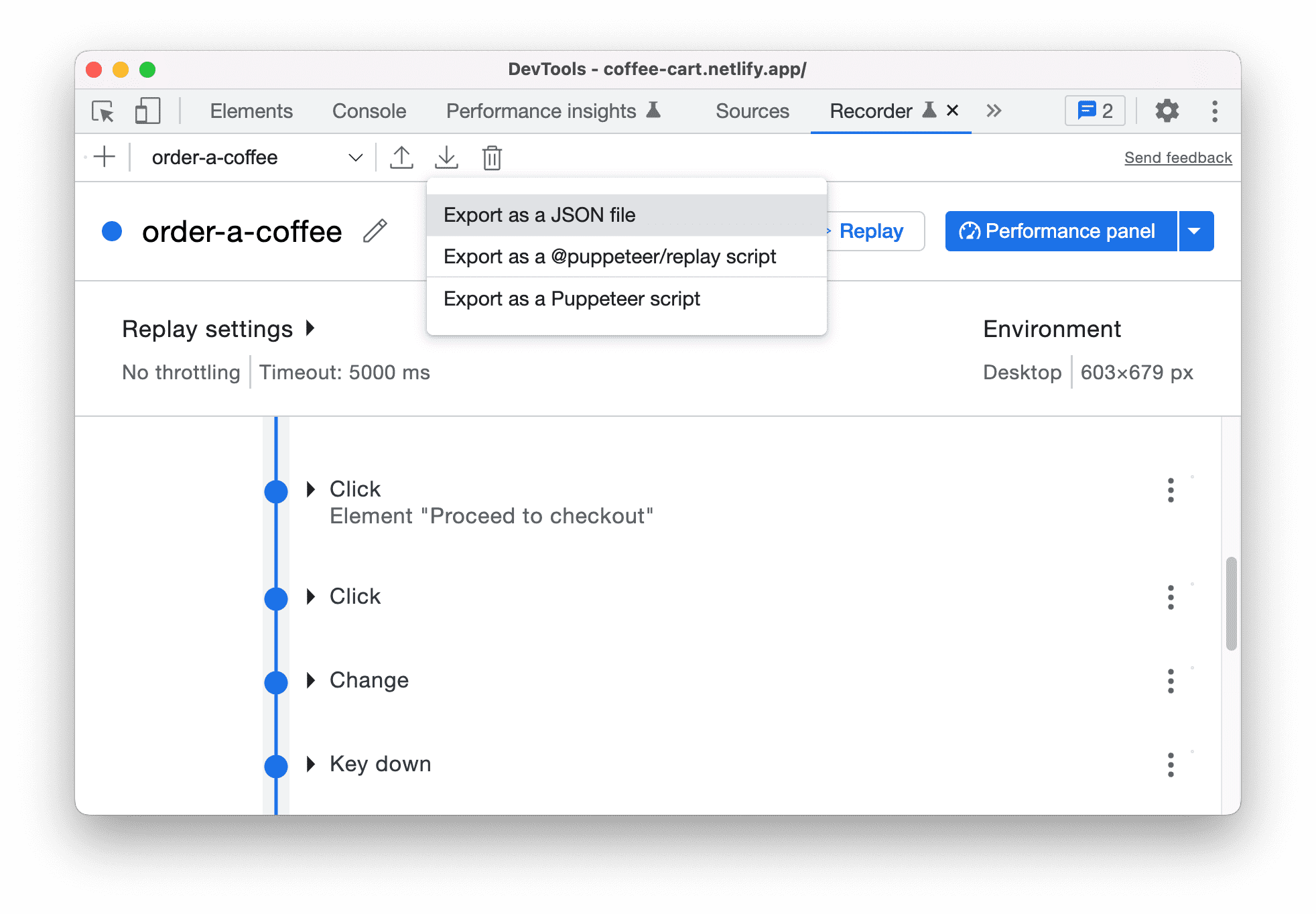The width and height of the screenshot is (1316, 914).
Task: Click the delete recording icon
Action: point(491,157)
